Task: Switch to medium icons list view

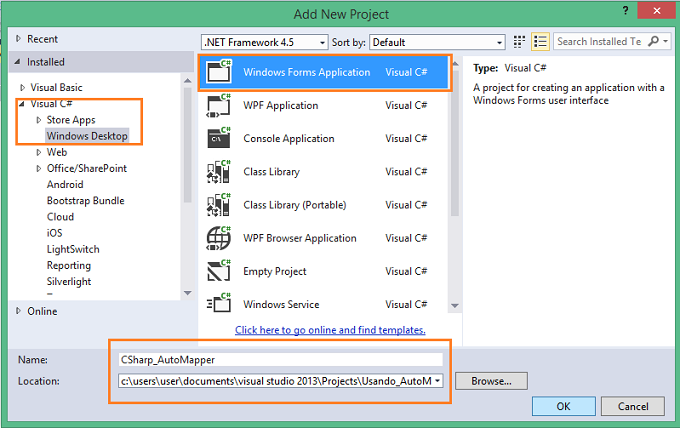Action: [540, 42]
